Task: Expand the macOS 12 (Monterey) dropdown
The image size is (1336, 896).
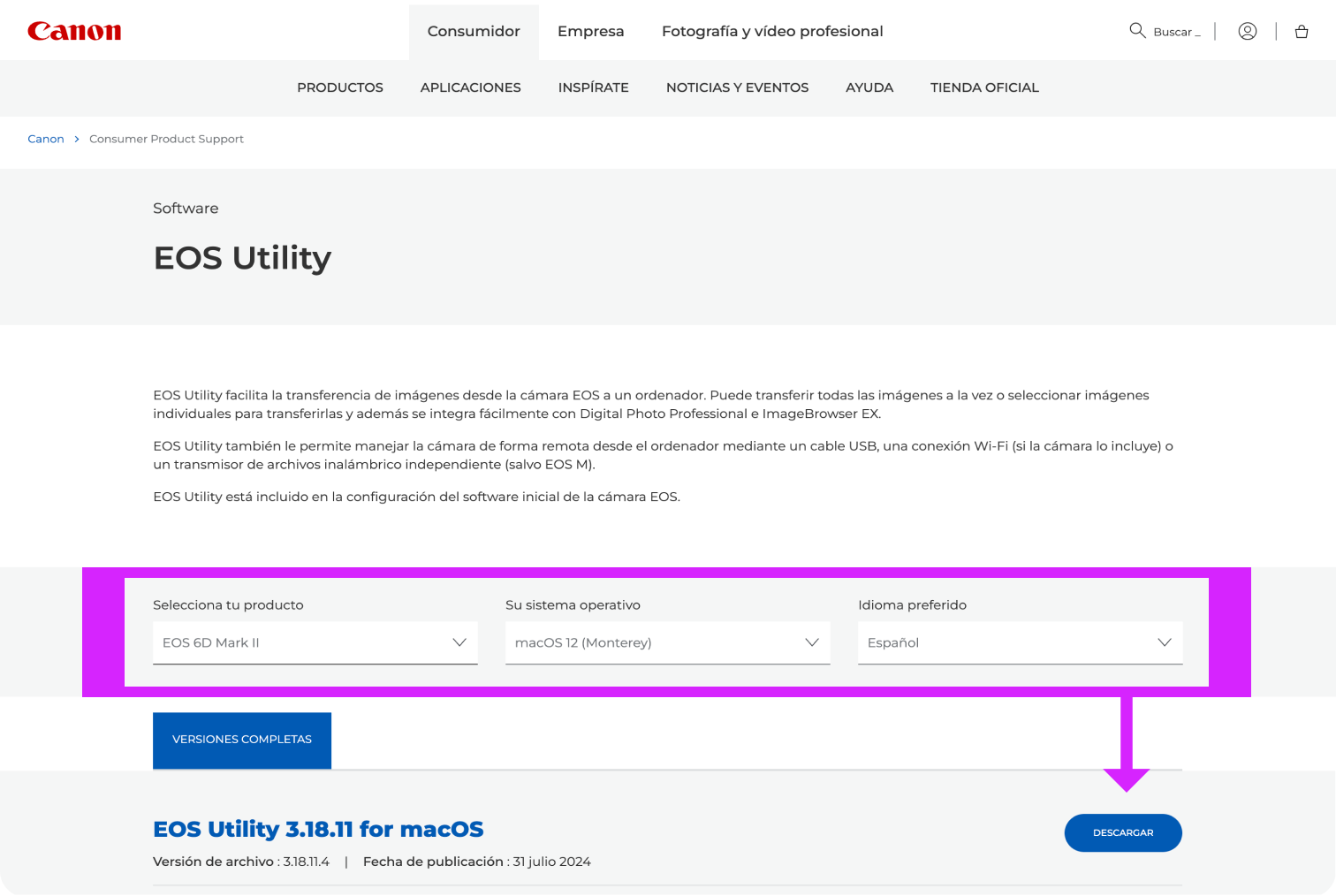Action: click(x=667, y=642)
